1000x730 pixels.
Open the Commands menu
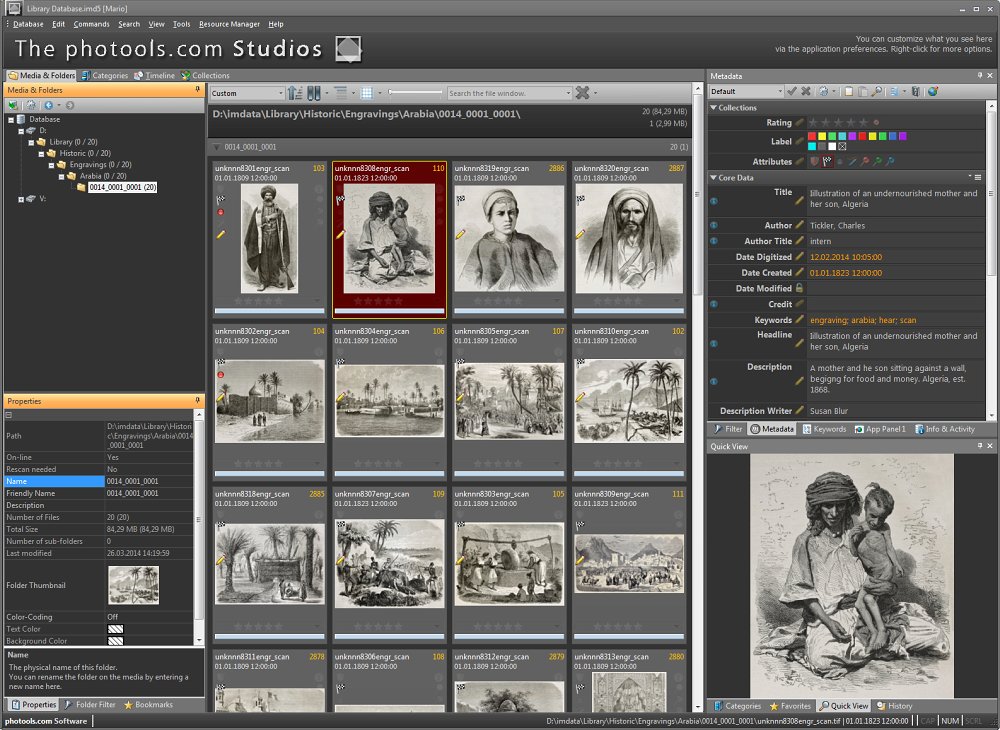[91, 24]
